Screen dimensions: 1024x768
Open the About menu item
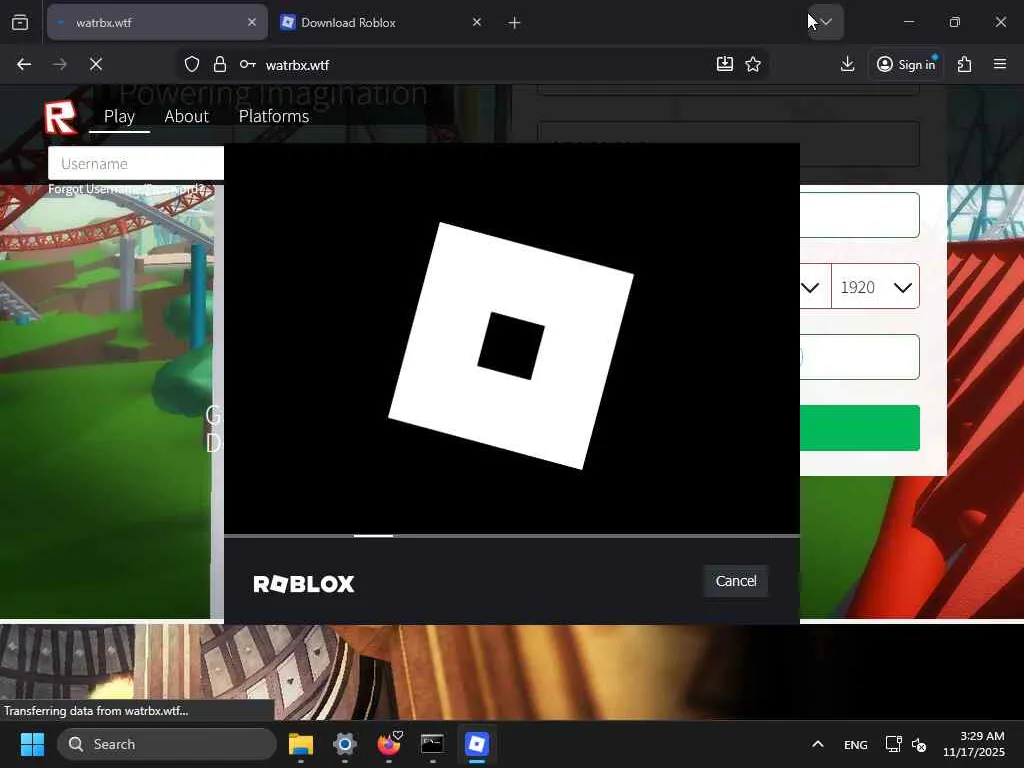click(x=187, y=116)
